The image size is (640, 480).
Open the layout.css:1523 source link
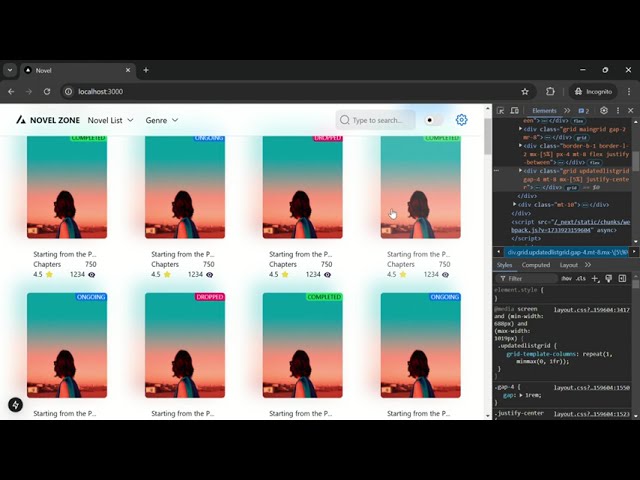(592, 413)
